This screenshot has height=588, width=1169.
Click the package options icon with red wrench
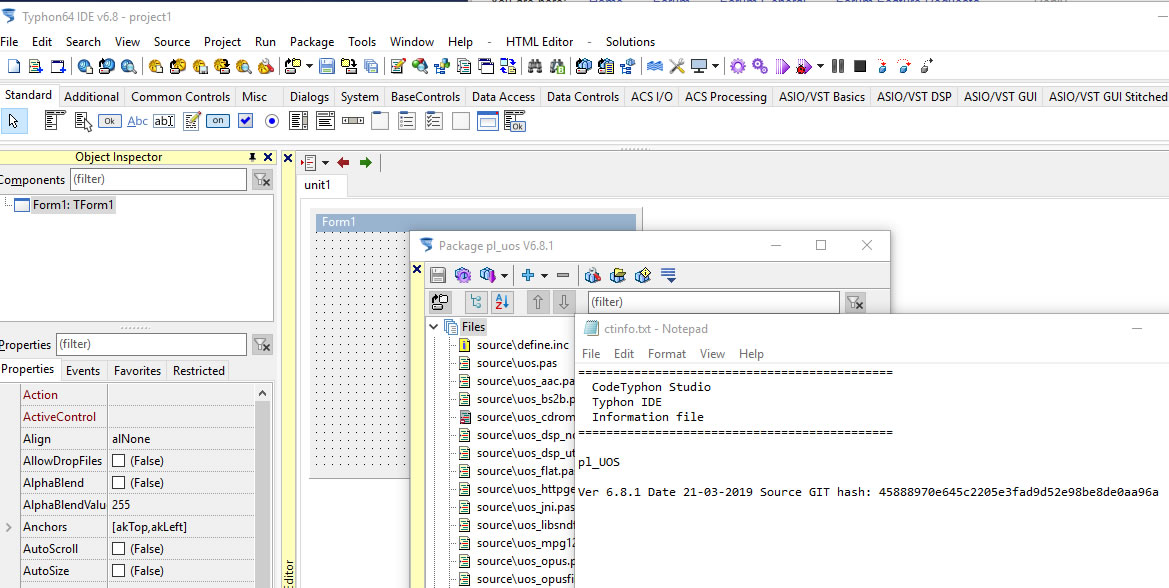tap(593, 275)
